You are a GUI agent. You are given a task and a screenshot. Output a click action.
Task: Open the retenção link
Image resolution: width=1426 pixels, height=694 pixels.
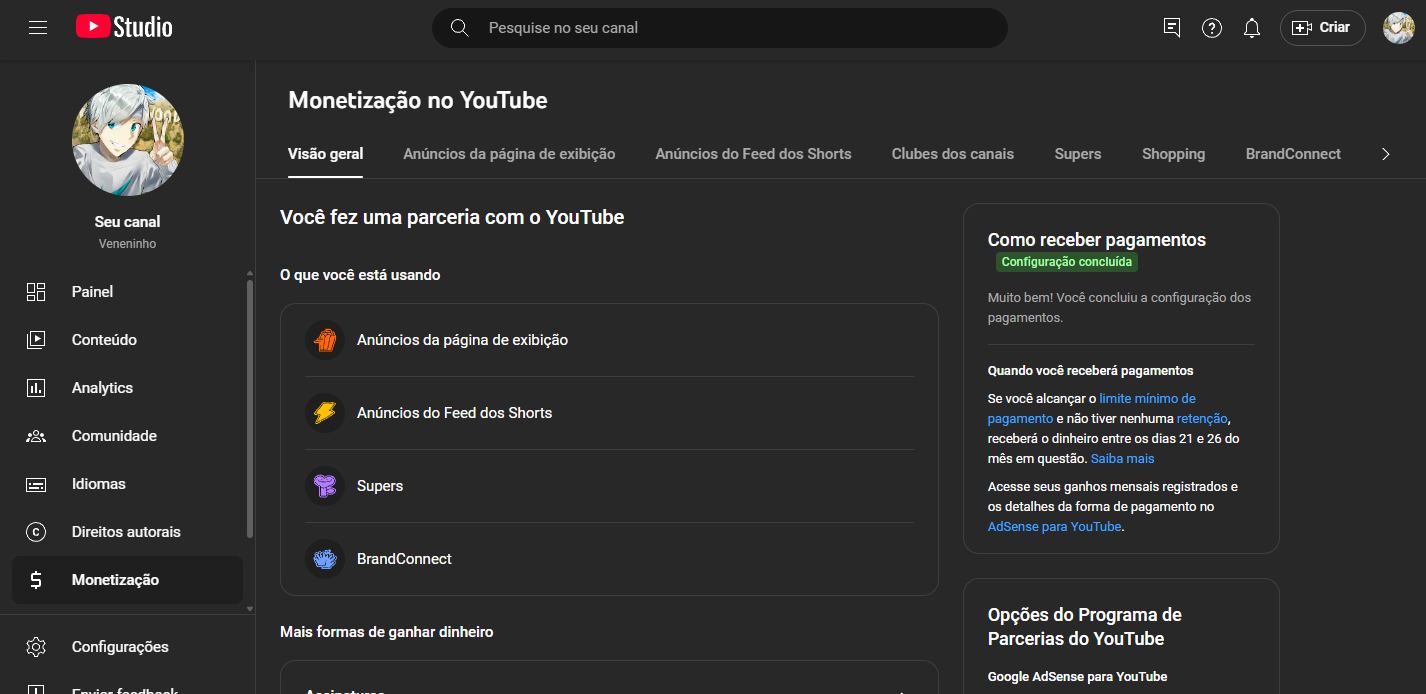[1202, 418]
